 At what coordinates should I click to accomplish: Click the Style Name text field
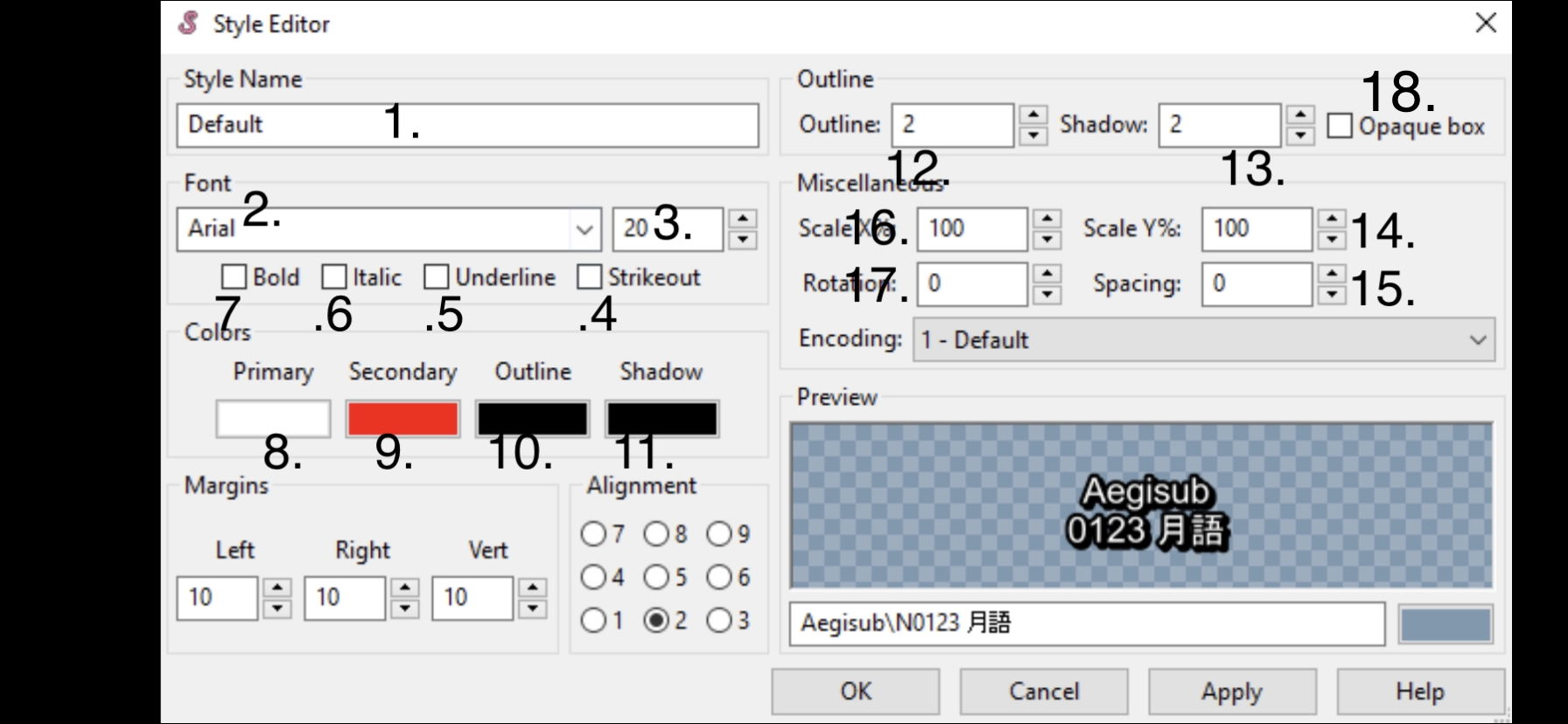467,125
